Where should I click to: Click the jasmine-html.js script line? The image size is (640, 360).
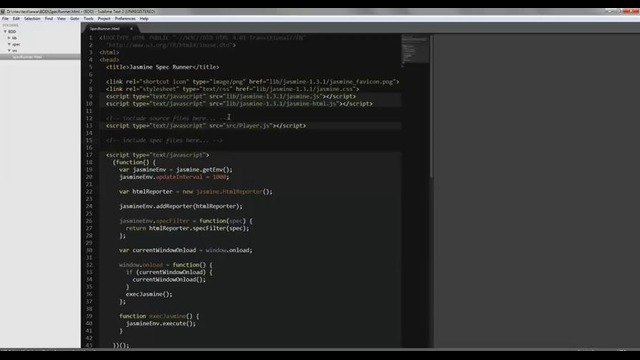point(239,104)
